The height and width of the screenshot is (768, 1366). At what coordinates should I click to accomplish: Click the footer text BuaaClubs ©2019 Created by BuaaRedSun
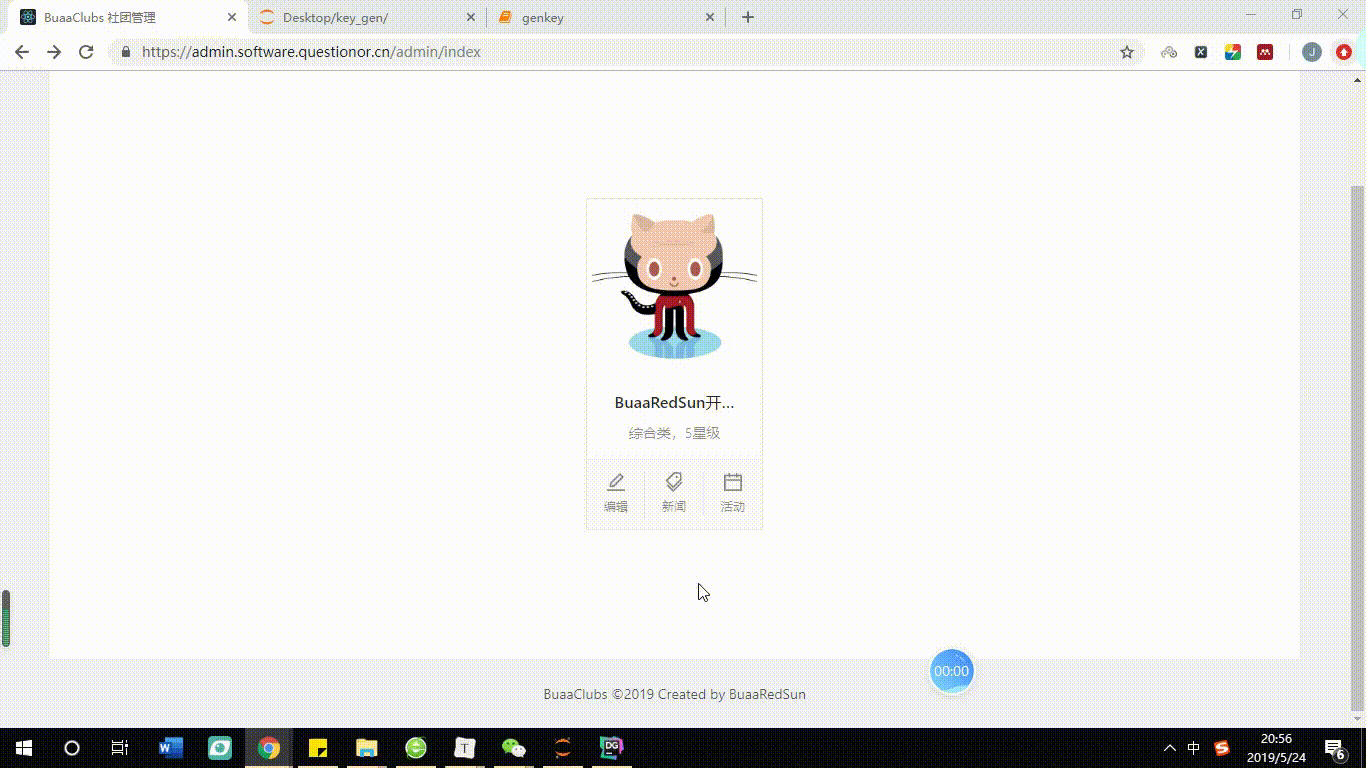[674, 694]
